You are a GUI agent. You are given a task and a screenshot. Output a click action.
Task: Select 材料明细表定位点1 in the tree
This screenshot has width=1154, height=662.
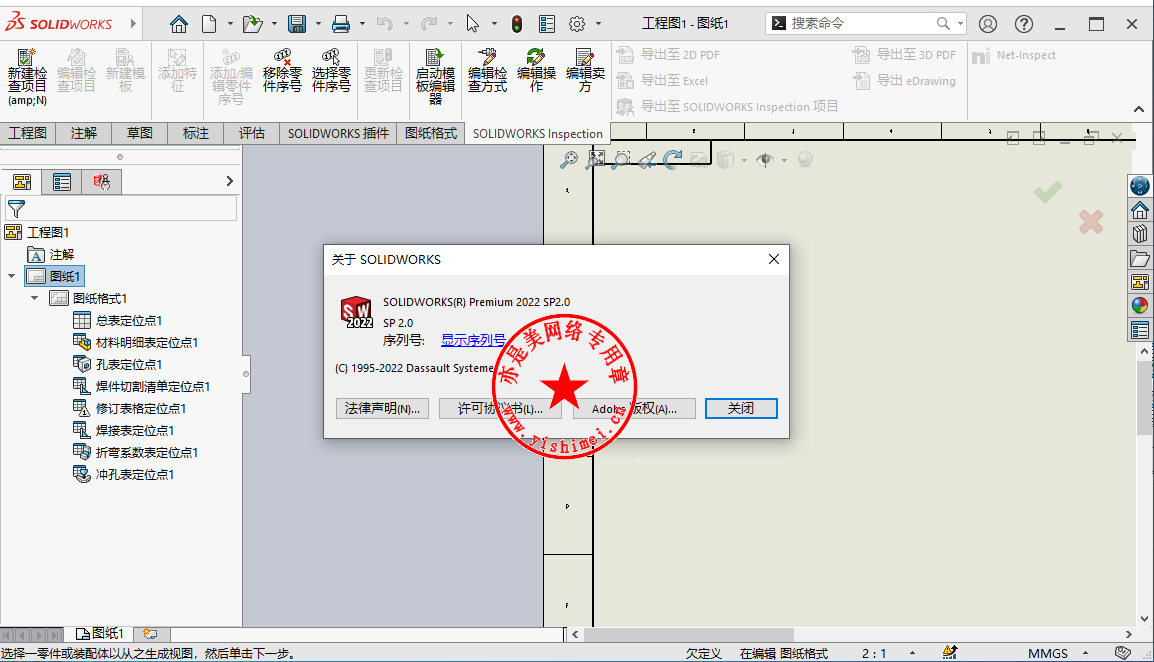146,342
